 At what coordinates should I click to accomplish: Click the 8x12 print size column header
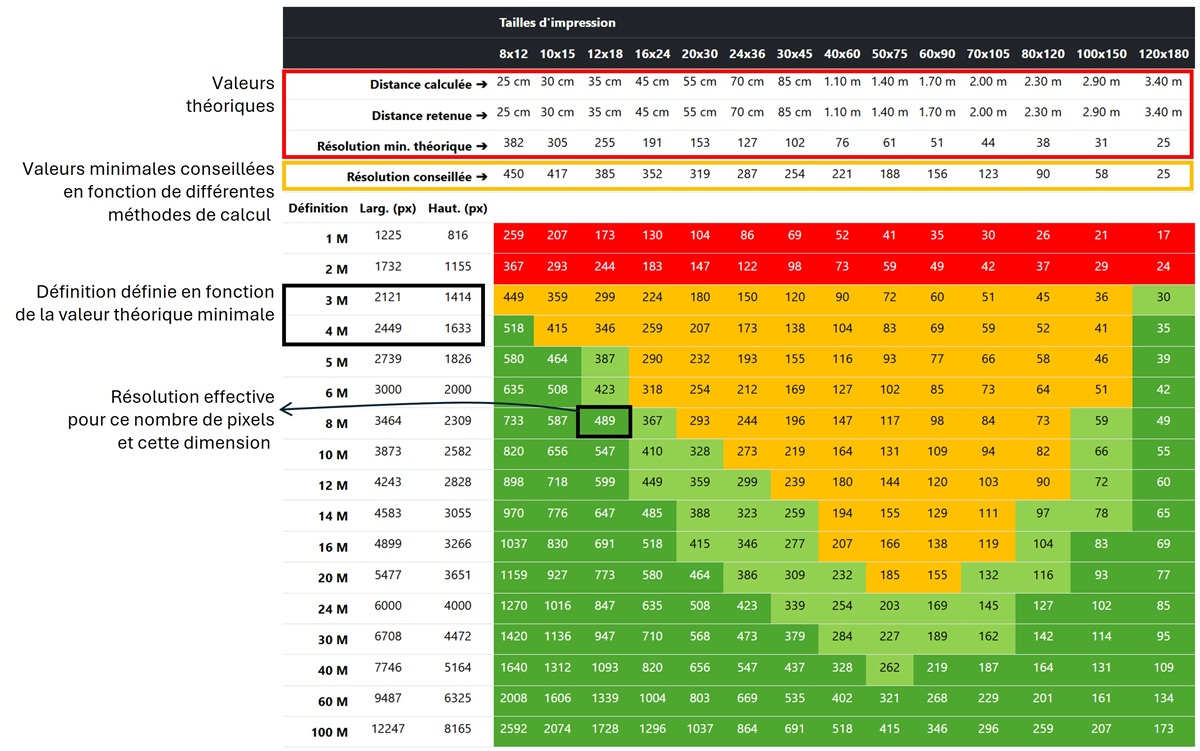coord(513,53)
